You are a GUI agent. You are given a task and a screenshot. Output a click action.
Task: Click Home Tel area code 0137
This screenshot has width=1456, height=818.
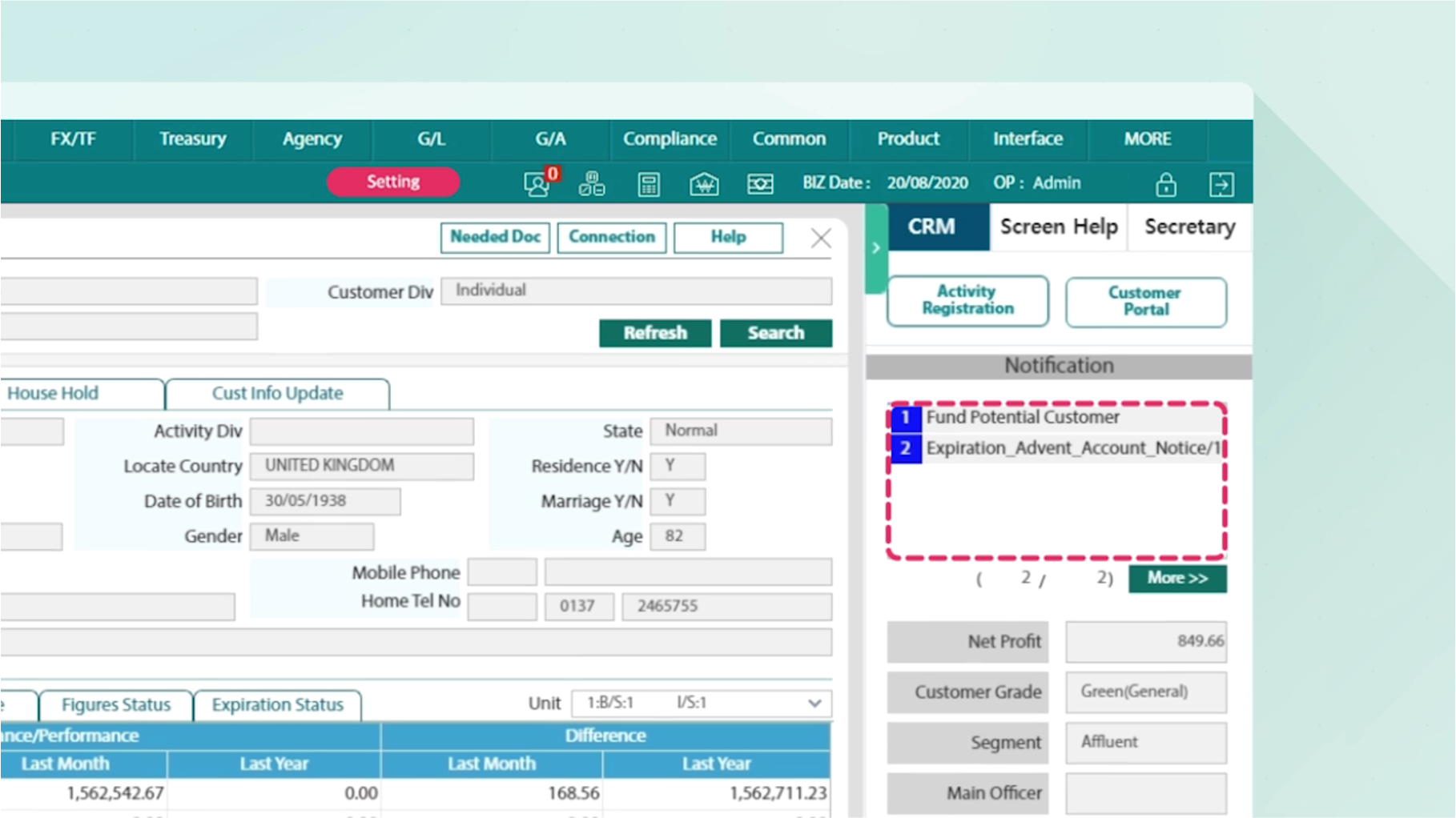579,607
